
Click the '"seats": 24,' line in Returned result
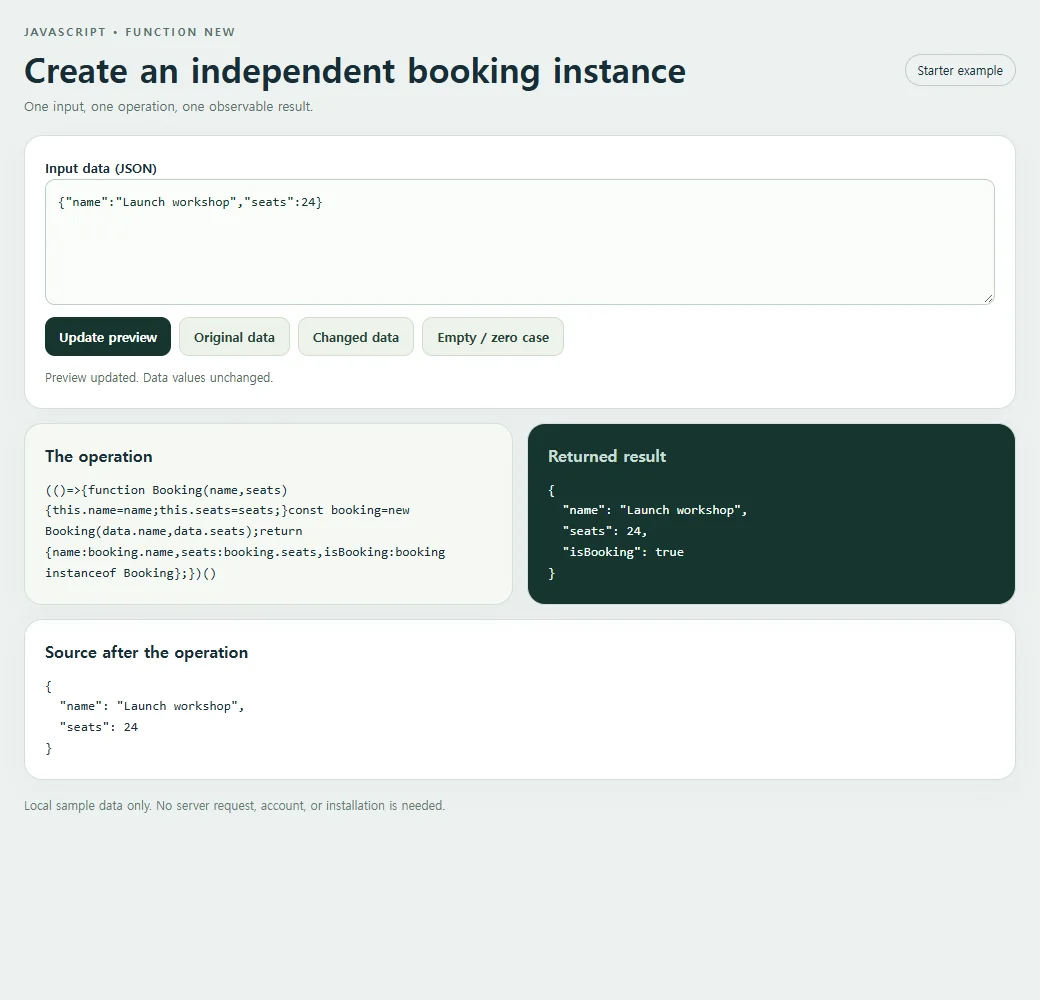click(x=604, y=531)
